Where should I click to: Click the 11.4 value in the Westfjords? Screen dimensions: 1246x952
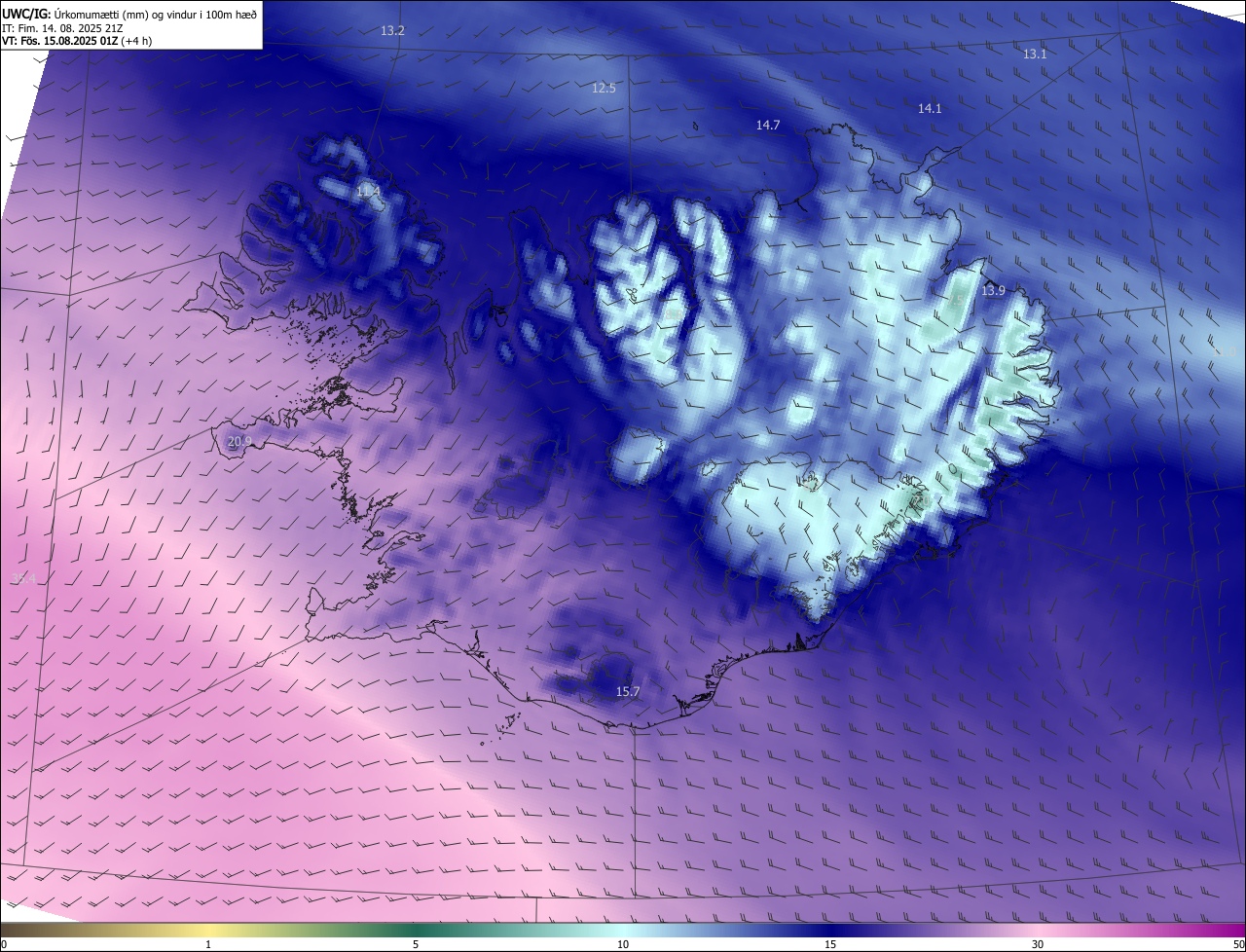pos(368,192)
